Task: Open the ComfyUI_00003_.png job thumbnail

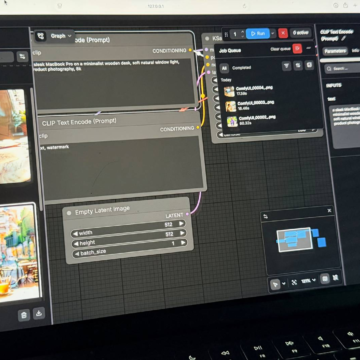Action: pyautogui.click(x=231, y=106)
